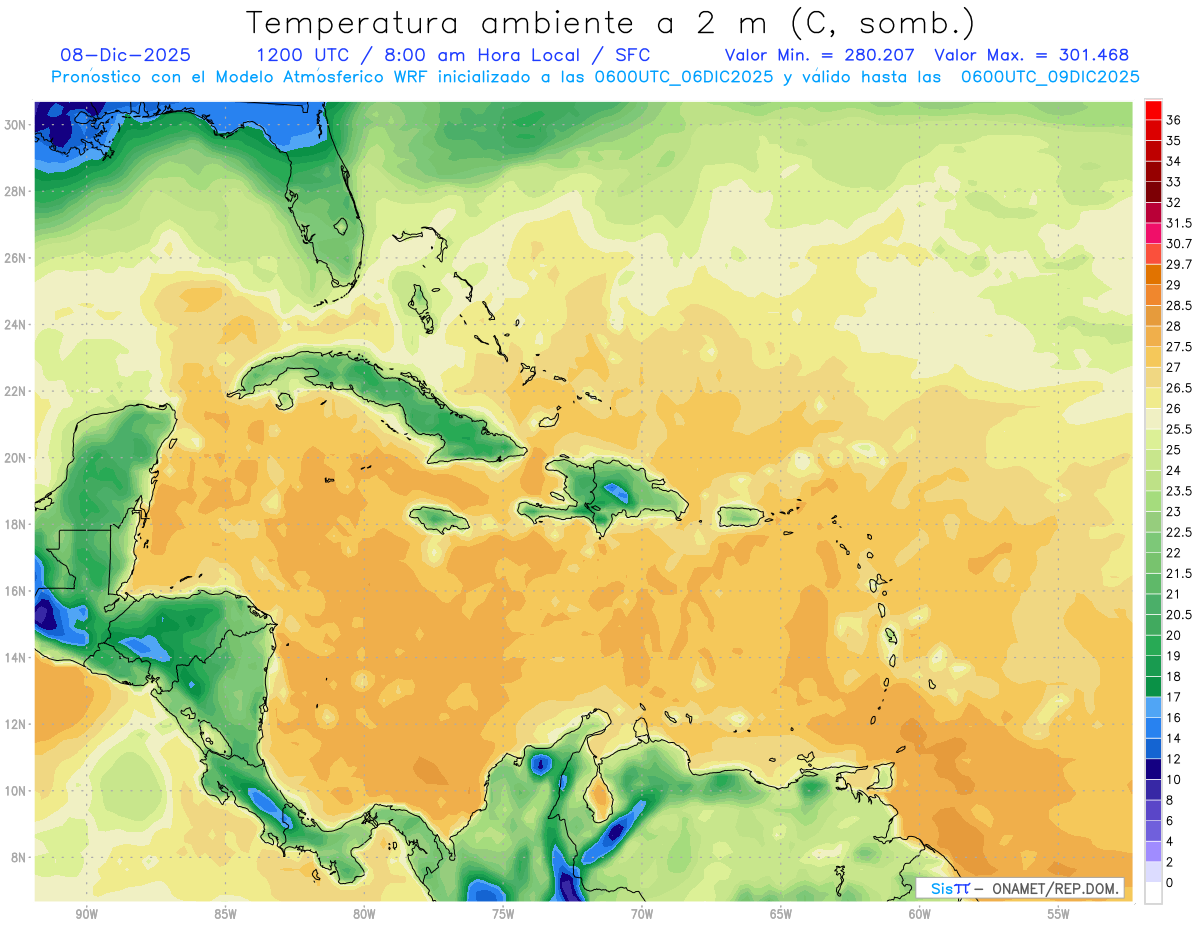Click the 30N latitude label
Image resolution: width=1200 pixels, height=927 pixels.
pyautogui.click(x=17, y=124)
